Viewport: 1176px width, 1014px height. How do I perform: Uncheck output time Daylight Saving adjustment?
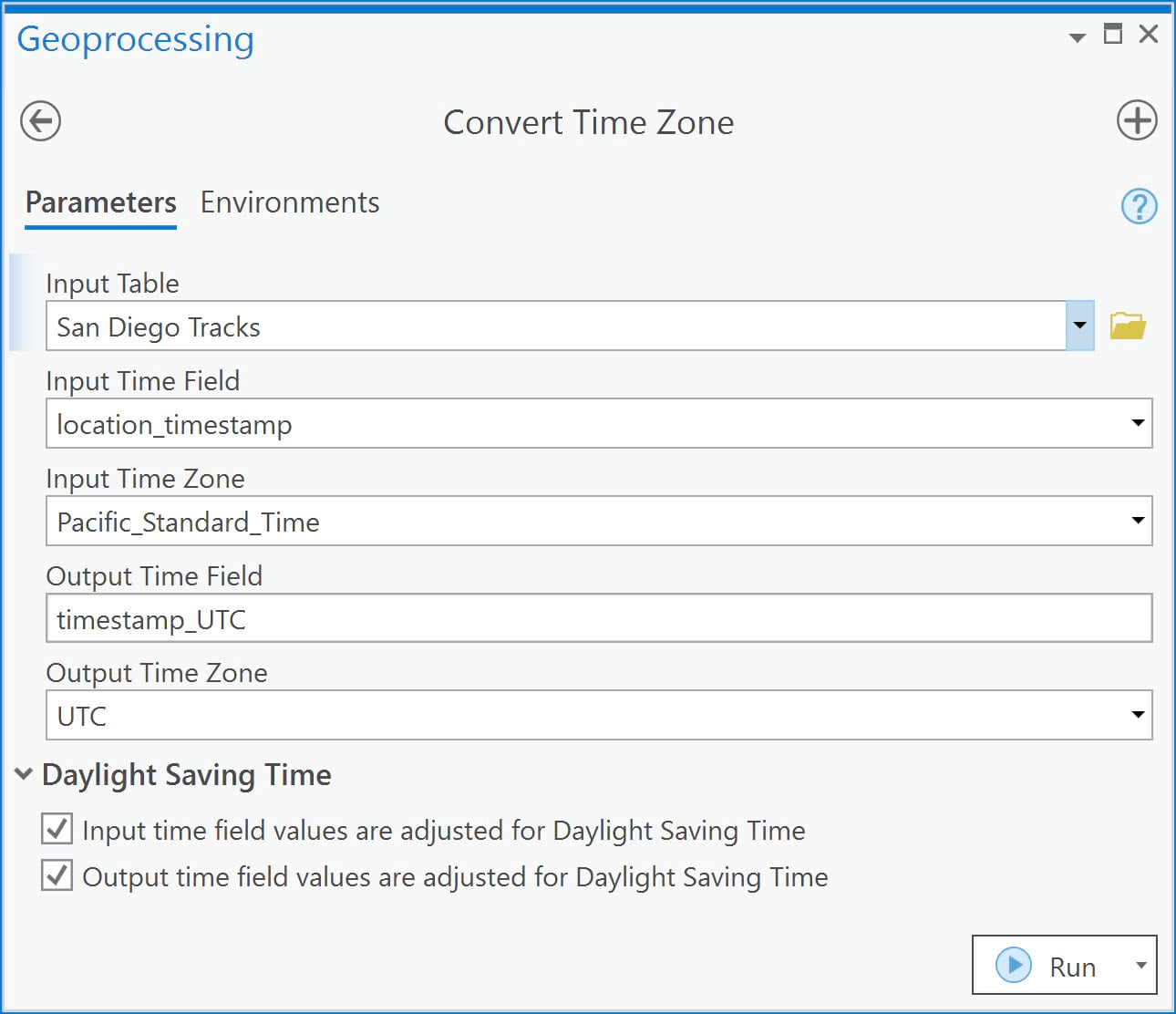point(57,875)
